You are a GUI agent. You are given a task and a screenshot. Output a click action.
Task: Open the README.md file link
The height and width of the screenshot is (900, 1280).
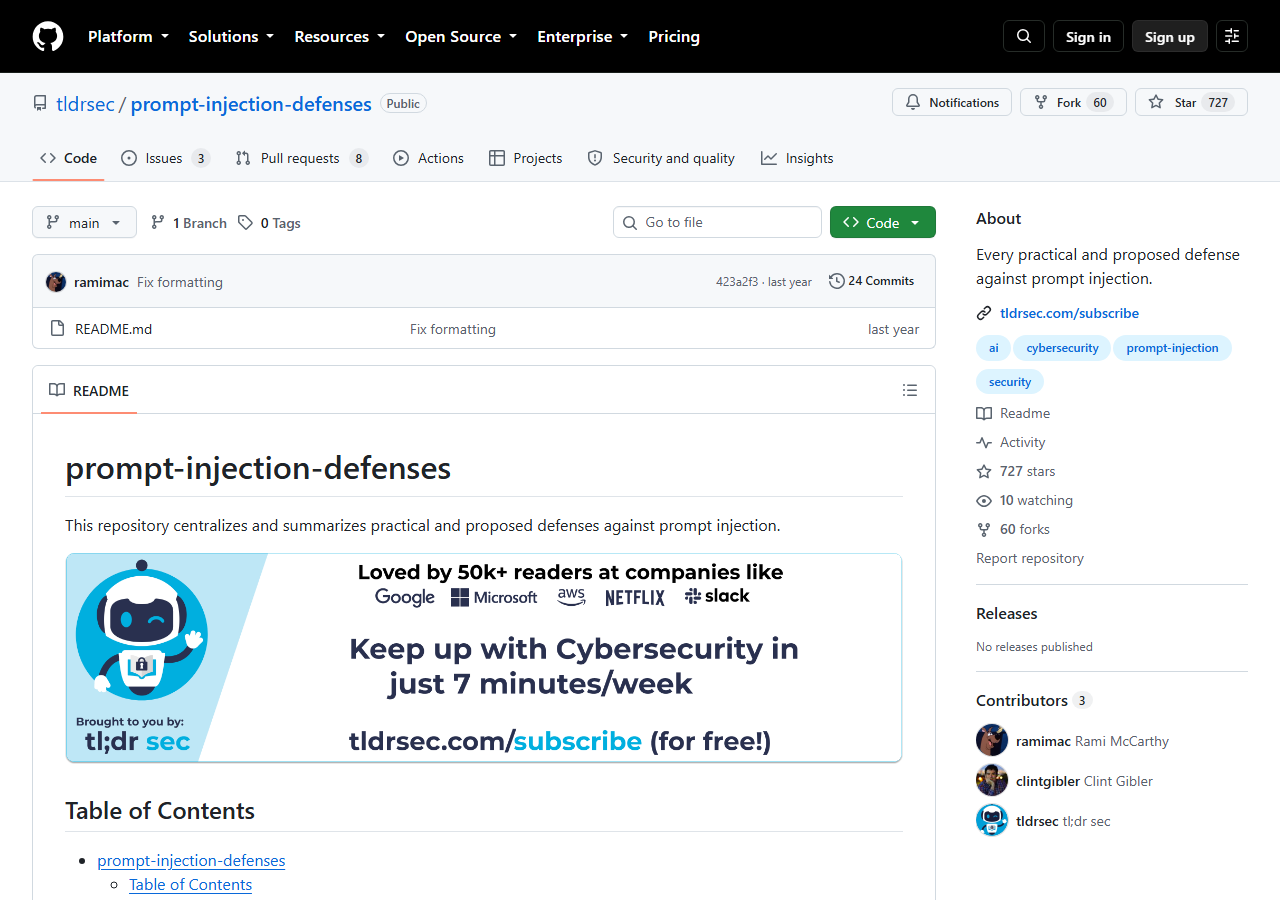click(114, 329)
